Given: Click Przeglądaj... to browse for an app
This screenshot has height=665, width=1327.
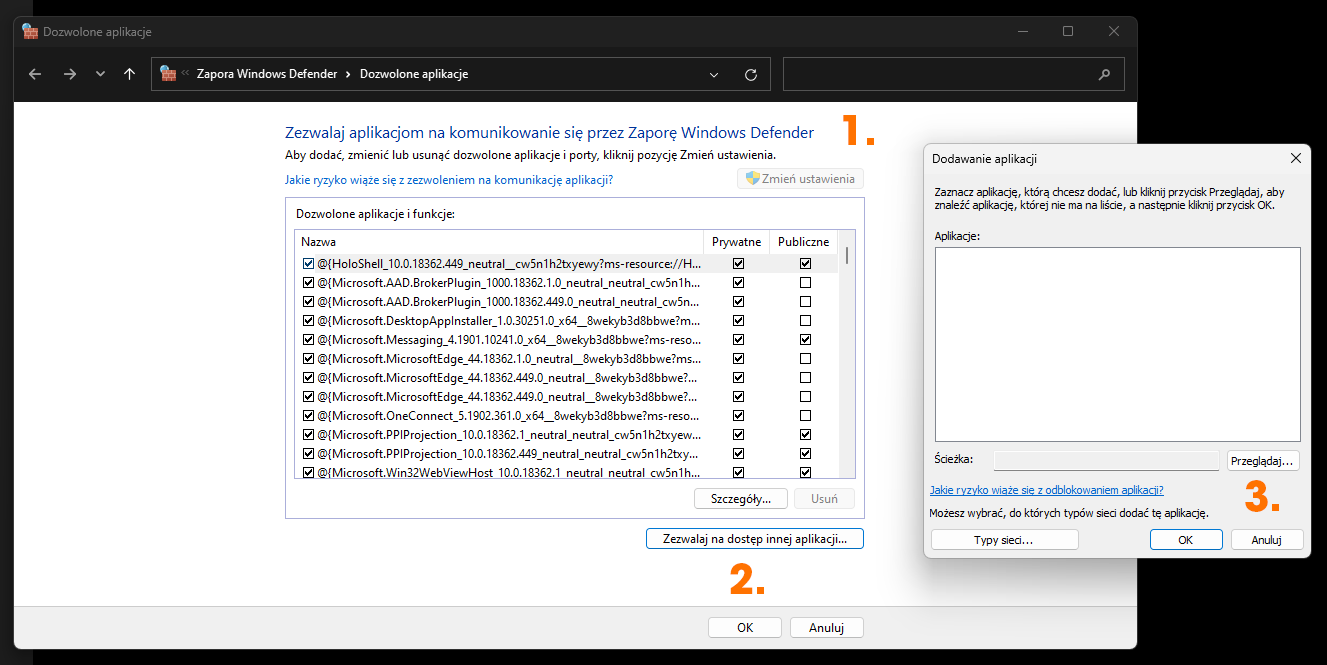Looking at the screenshot, I should (x=1264, y=460).
